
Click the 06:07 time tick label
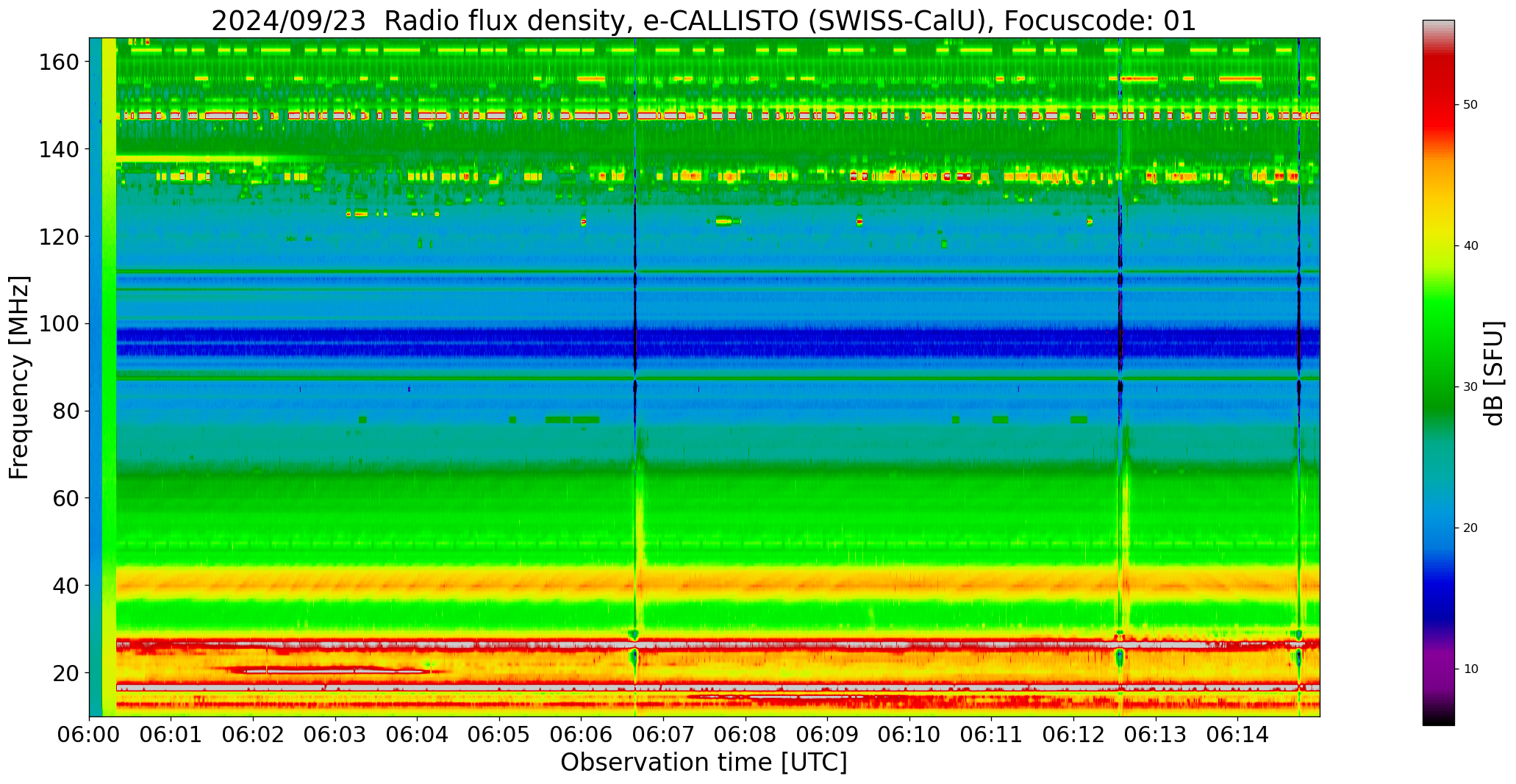click(663, 733)
